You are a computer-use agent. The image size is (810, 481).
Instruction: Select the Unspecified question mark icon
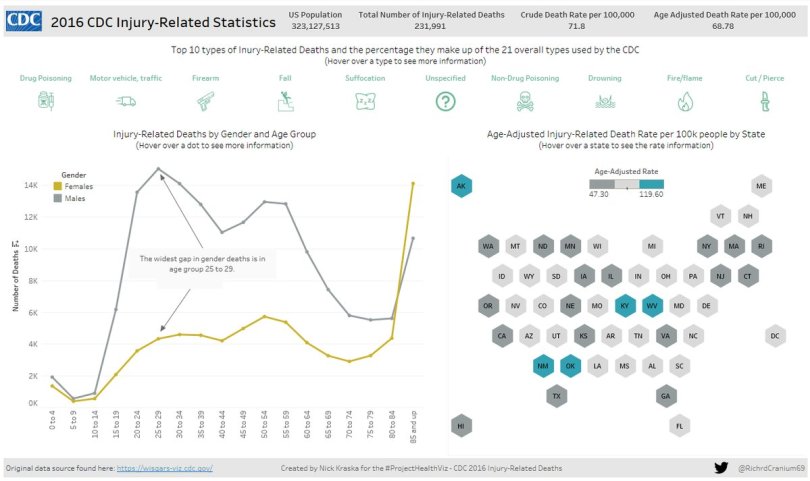tap(445, 100)
